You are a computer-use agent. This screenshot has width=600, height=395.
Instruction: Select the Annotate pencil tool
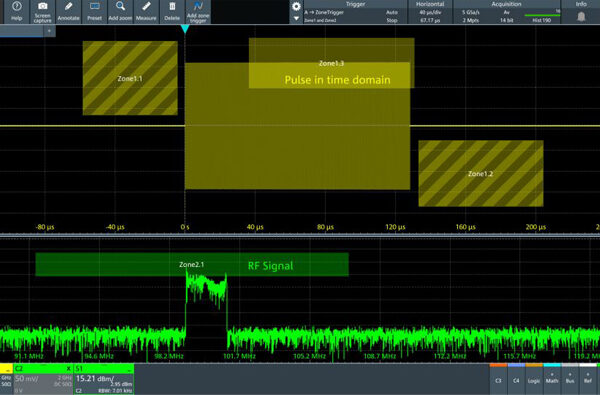pos(68,11)
